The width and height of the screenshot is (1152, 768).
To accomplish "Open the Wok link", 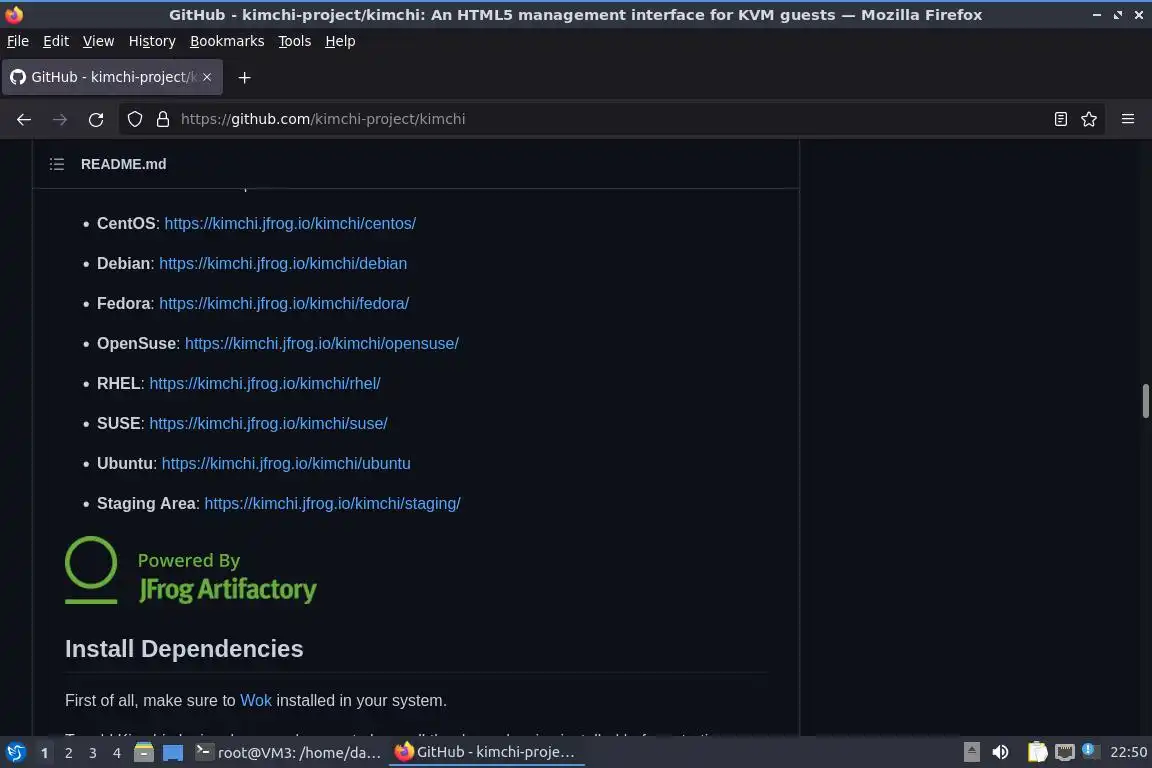I will pos(256,700).
